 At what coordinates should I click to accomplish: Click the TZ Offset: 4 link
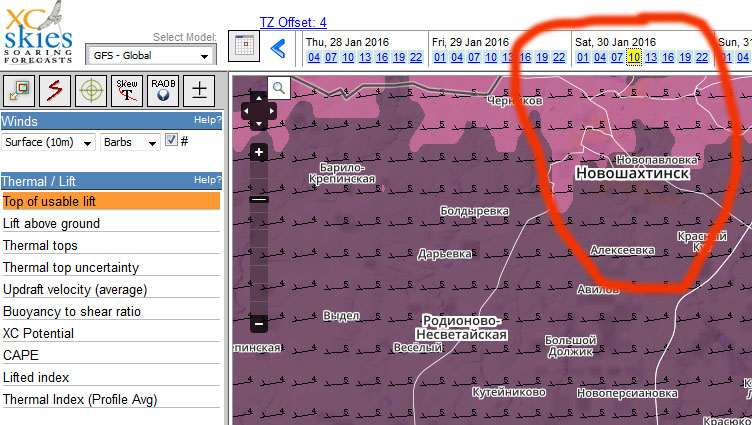293,22
